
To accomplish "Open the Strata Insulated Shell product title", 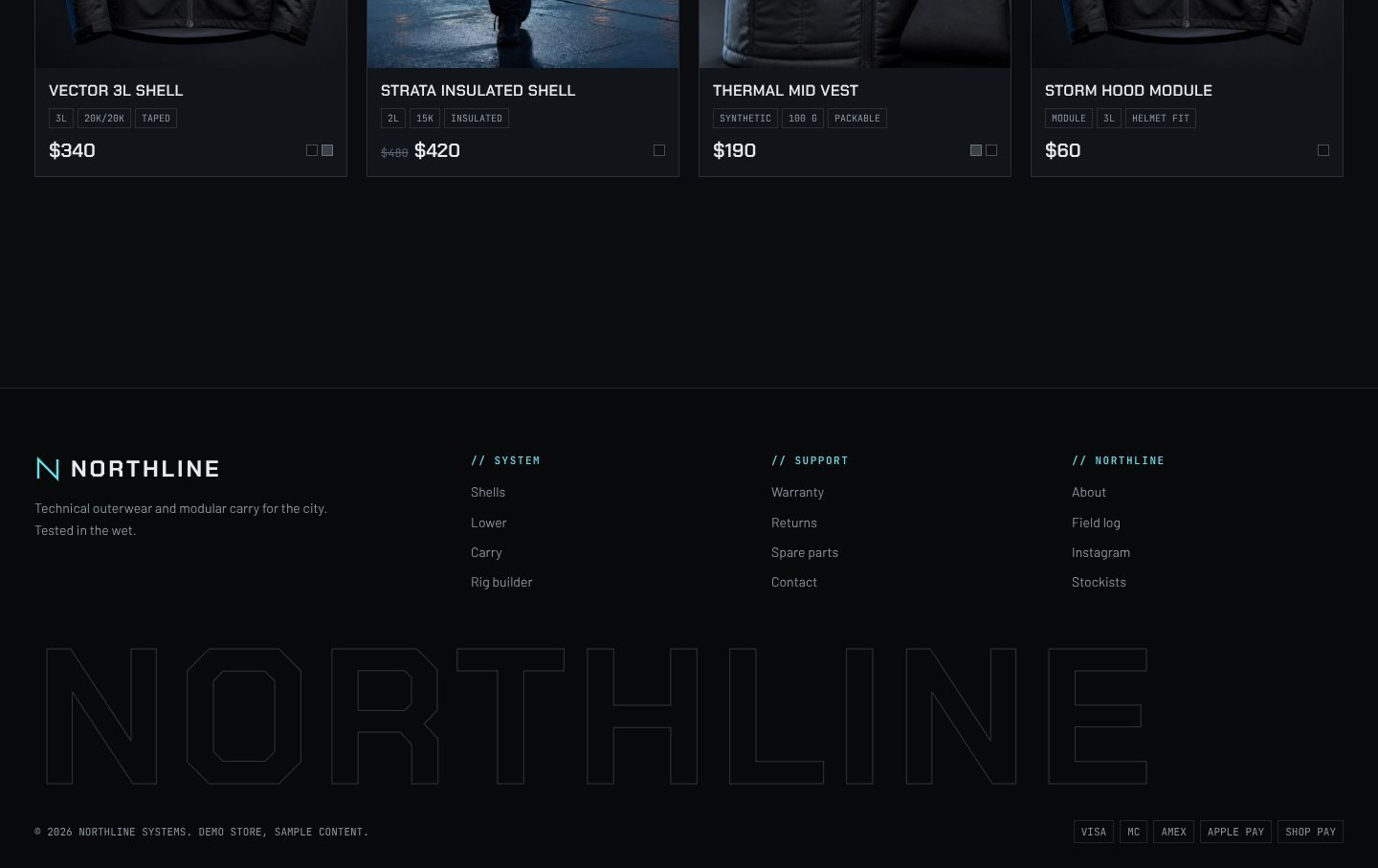I will pyautogui.click(x=478, y=91).
